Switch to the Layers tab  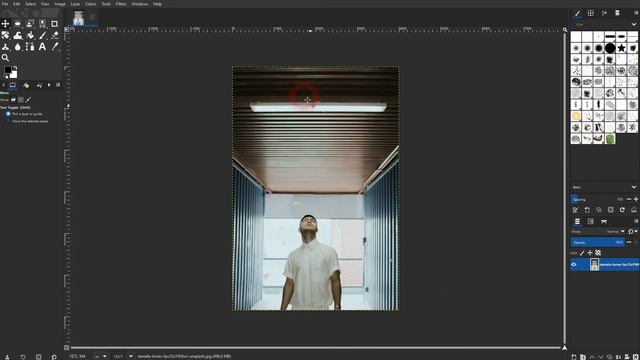pos(577,221)
